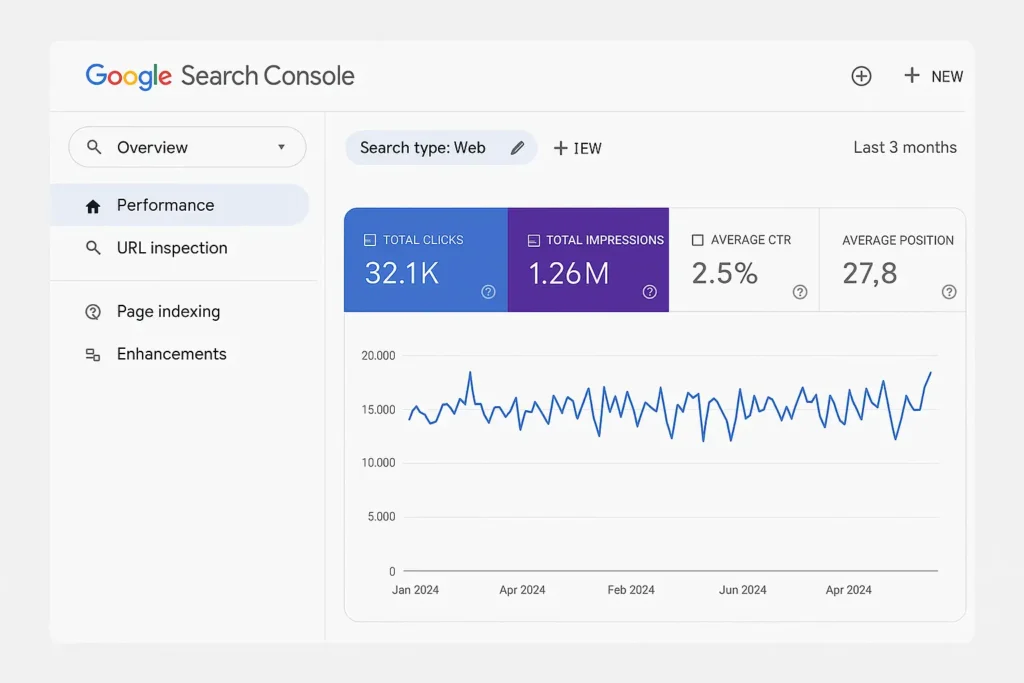Open the Search type: Web filter
Viewport: 1024px width, 683px height.
pos(430,147)
